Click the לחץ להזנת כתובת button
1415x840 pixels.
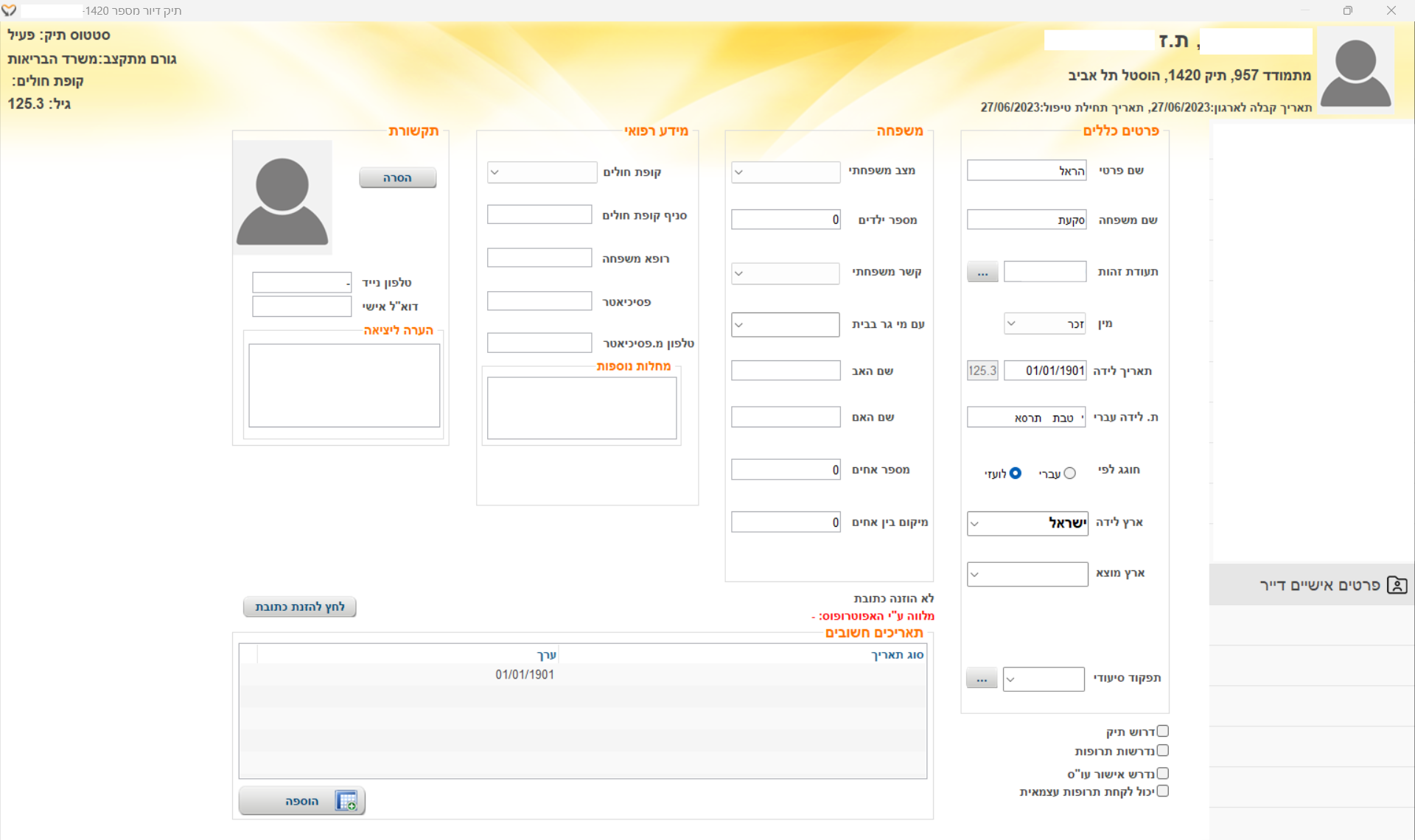[x=299, y=606]
